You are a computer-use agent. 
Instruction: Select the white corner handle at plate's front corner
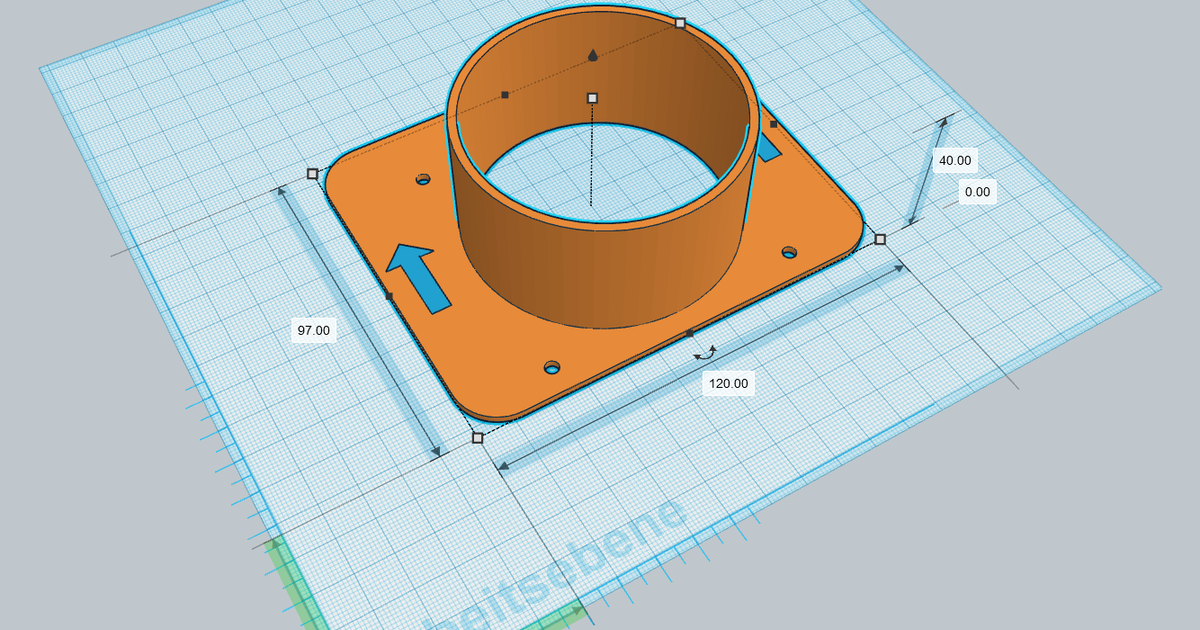(x=477, y=438)
